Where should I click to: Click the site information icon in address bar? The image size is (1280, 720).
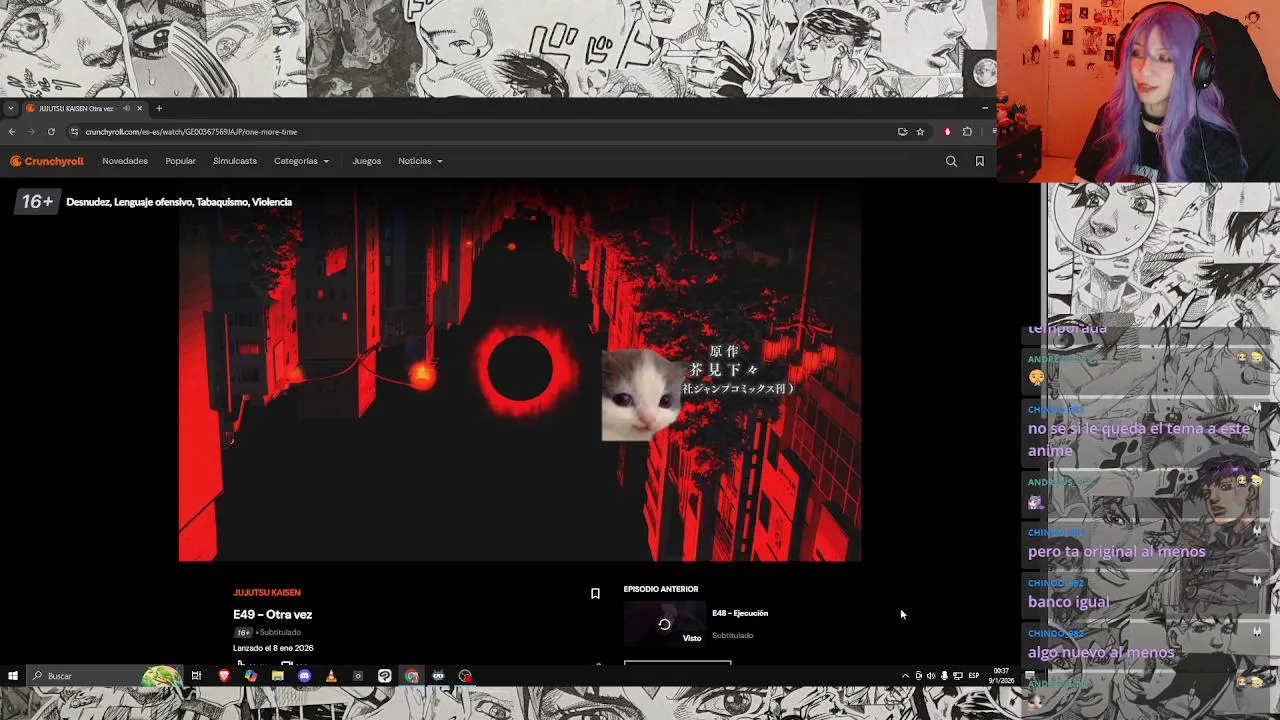pyautogui.click(x=74, y=132)
